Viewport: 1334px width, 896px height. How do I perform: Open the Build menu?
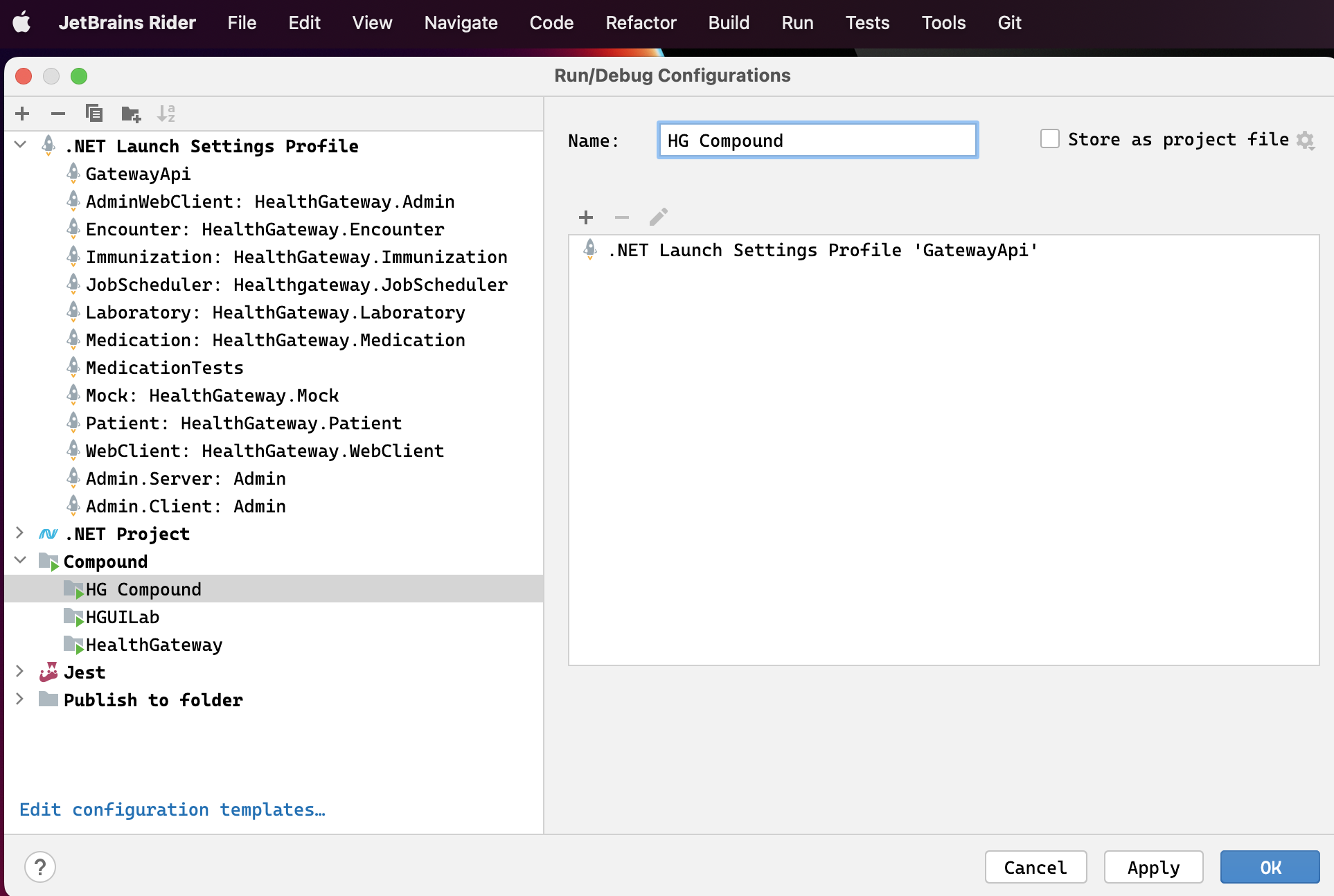point(729,23)
